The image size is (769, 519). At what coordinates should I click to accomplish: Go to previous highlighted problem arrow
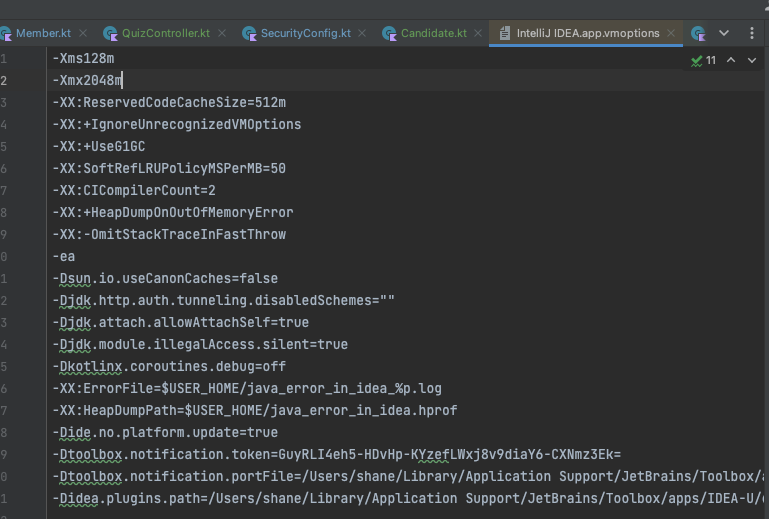point(731,60)
